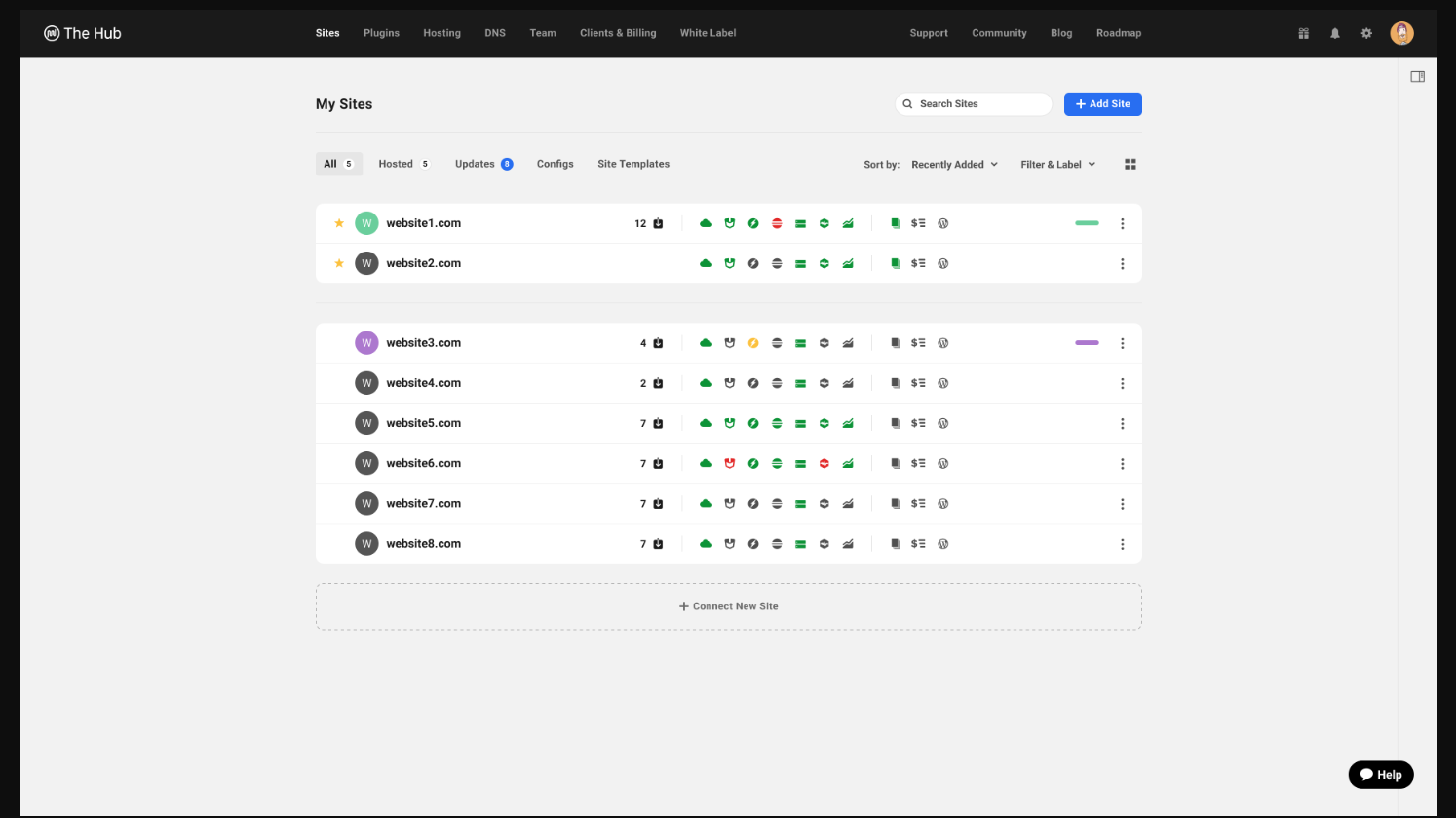Go to Hosting in the top navigation
The height and width of the screenshot is (818, 1456).
pos(441,33)
